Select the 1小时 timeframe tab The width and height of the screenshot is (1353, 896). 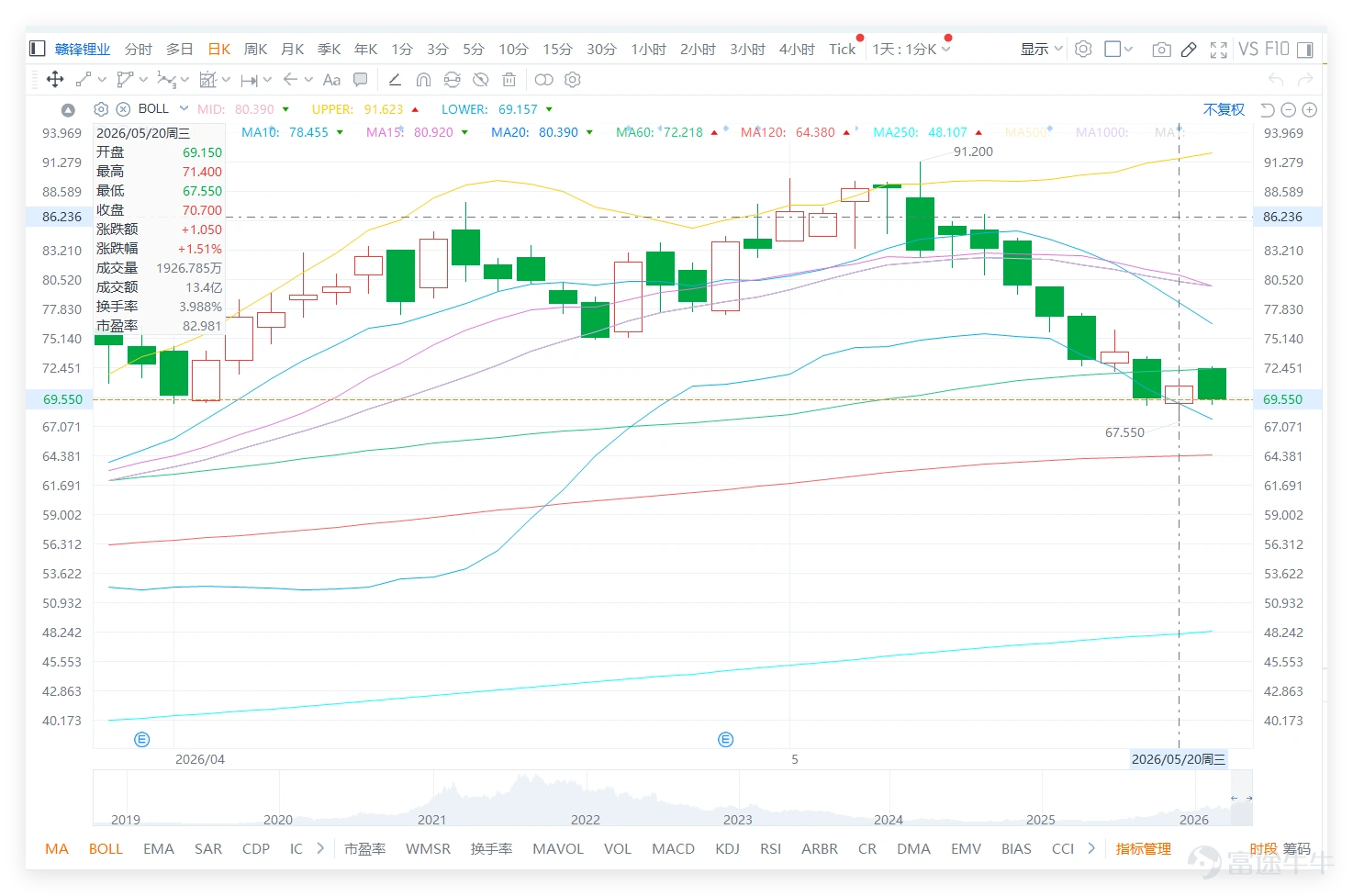(648, 49)
